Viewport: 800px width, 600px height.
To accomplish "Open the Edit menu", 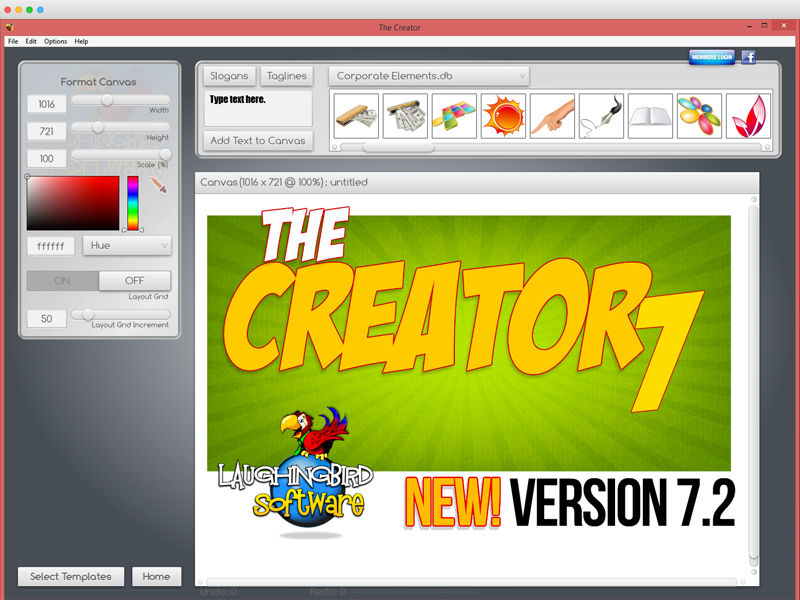I will (x=31, y=41).
